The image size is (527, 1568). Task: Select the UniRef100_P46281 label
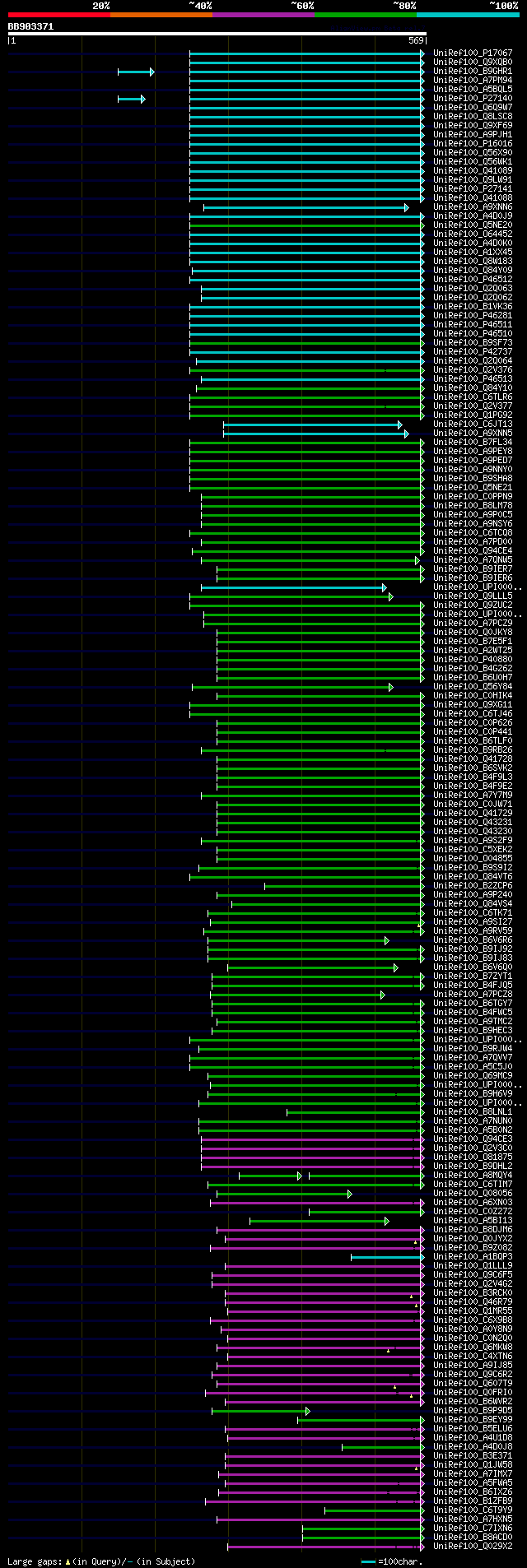[x=473, y=315]
